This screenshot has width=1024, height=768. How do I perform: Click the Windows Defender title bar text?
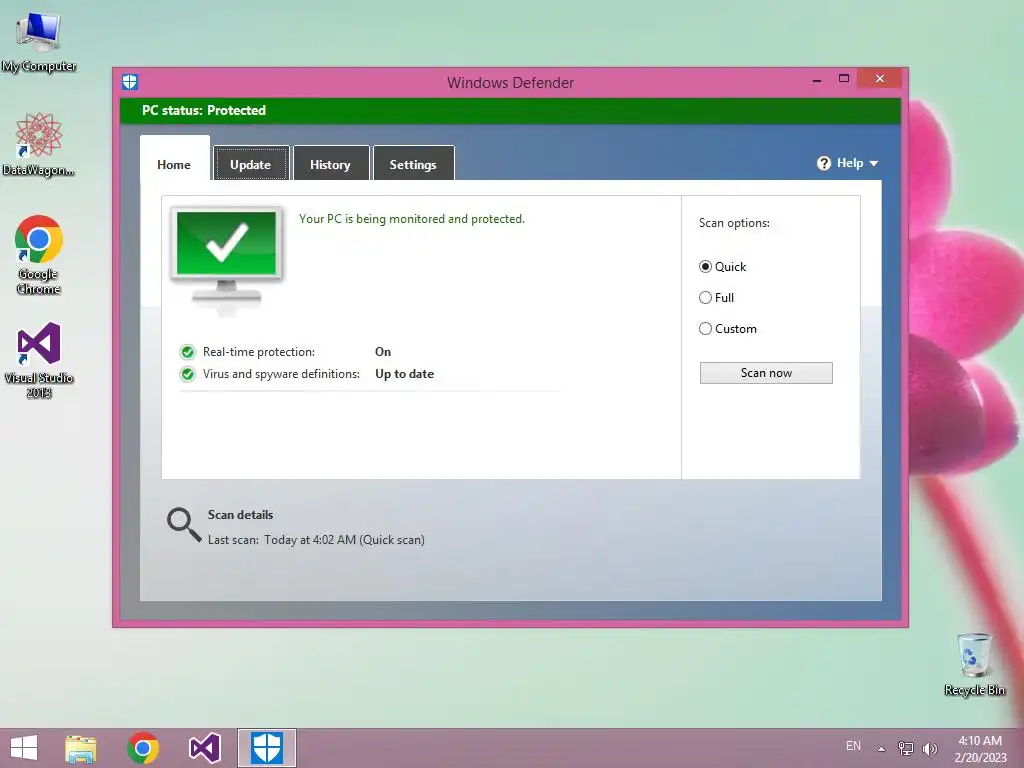pyautogui.click(x=510, y=83)
